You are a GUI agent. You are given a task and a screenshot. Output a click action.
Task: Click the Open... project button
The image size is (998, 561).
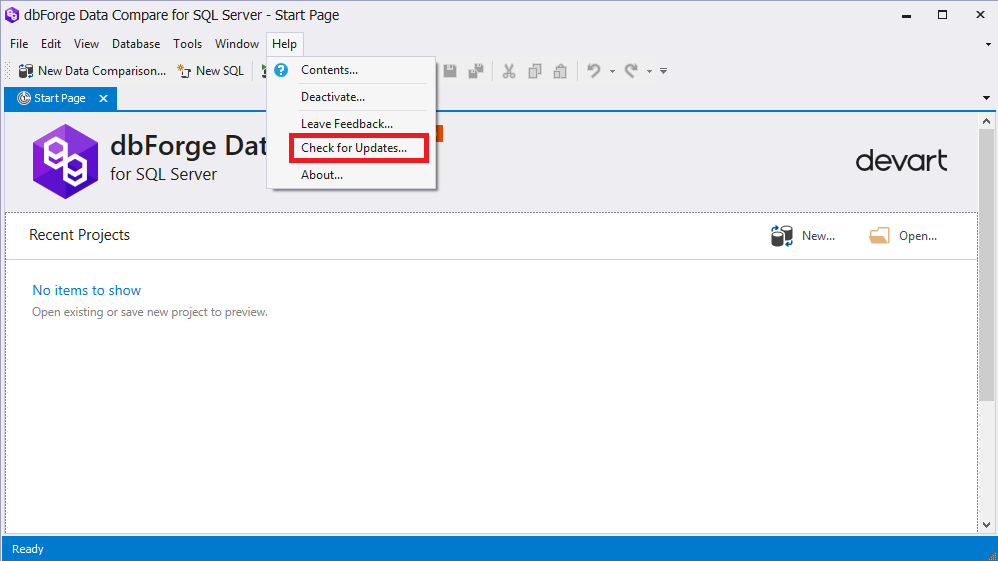click(x=903, y=236)
